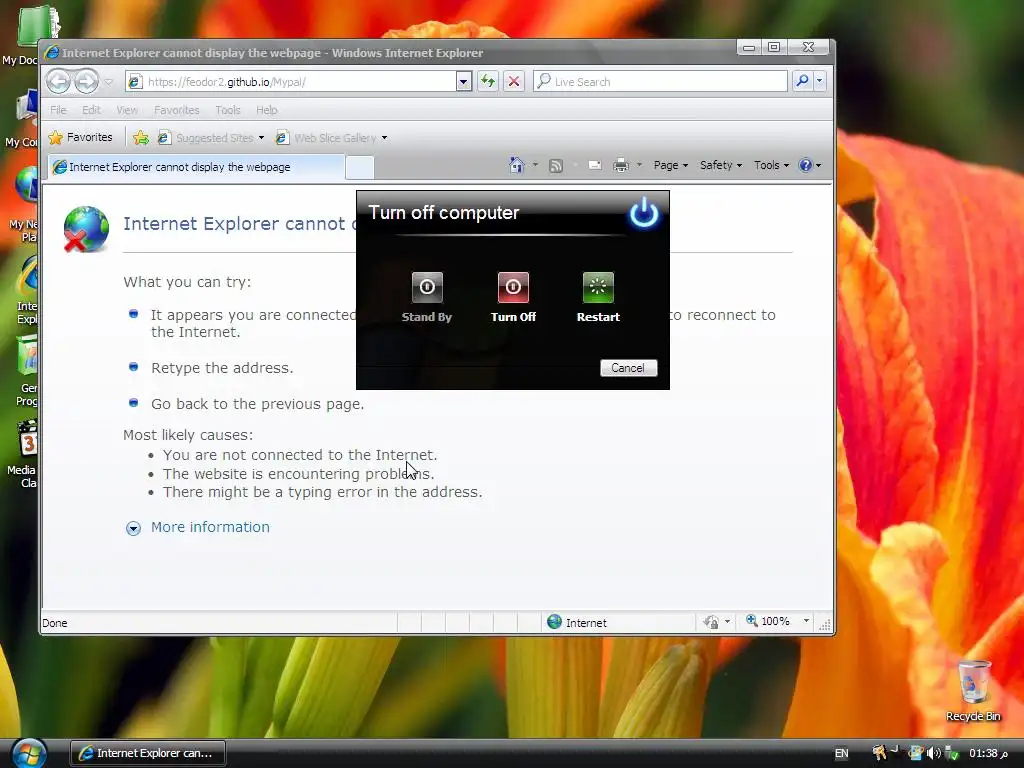Viewport: 1024px width, 768px height.
Task: Open search provider options dropdown
Action: point(820,81)
